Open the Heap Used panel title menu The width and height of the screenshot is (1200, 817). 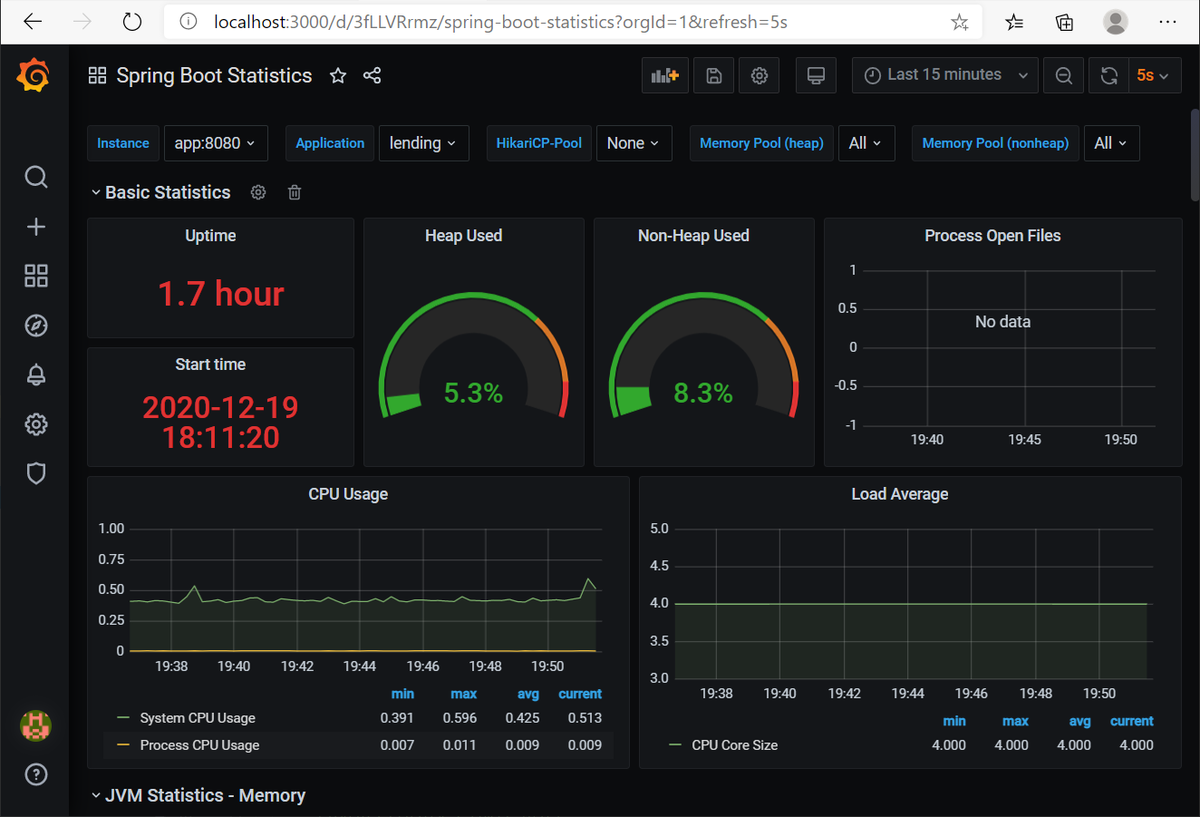463,236
